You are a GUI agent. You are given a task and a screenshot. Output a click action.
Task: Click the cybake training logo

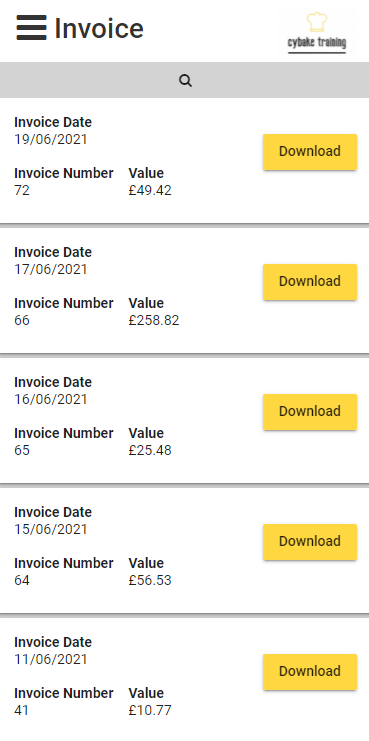[x=317, y=33]
